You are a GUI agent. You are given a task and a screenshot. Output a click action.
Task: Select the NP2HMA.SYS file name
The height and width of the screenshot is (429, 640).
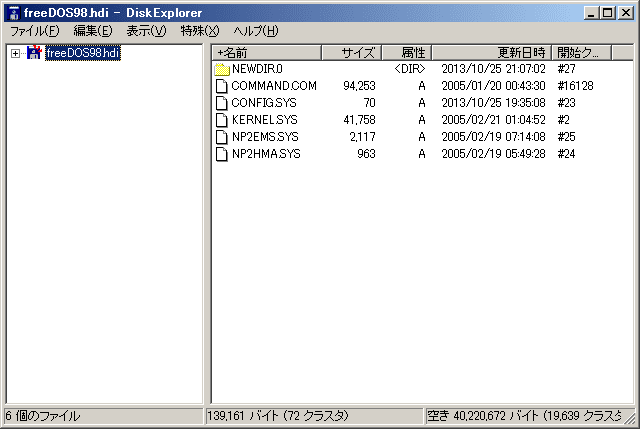coord(266,154)
